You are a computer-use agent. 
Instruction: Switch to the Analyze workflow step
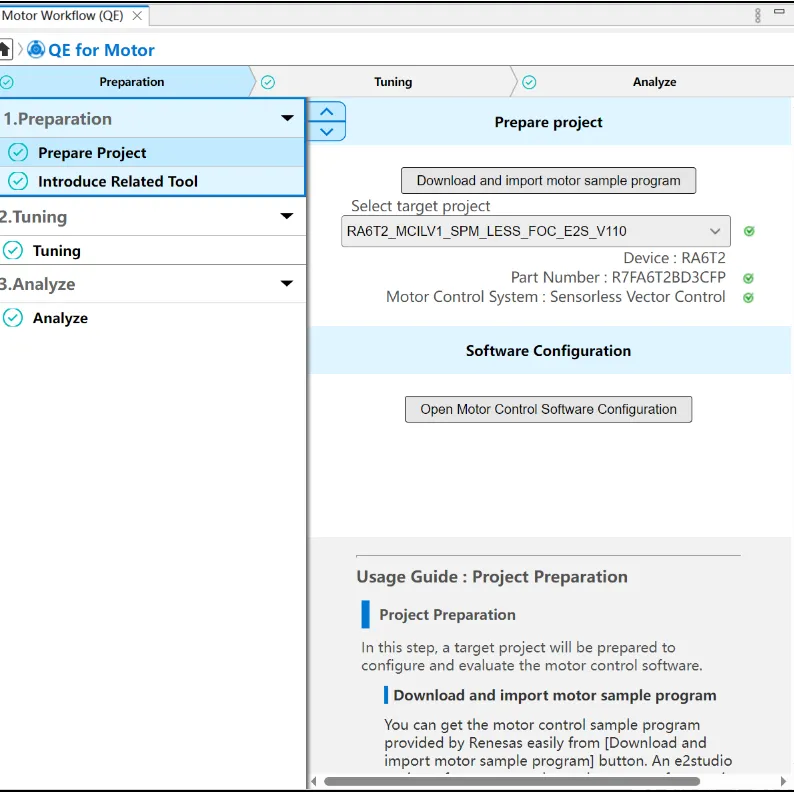654,82
